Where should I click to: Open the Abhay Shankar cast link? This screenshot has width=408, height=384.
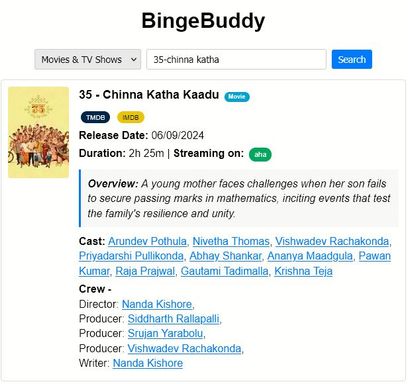225,256
